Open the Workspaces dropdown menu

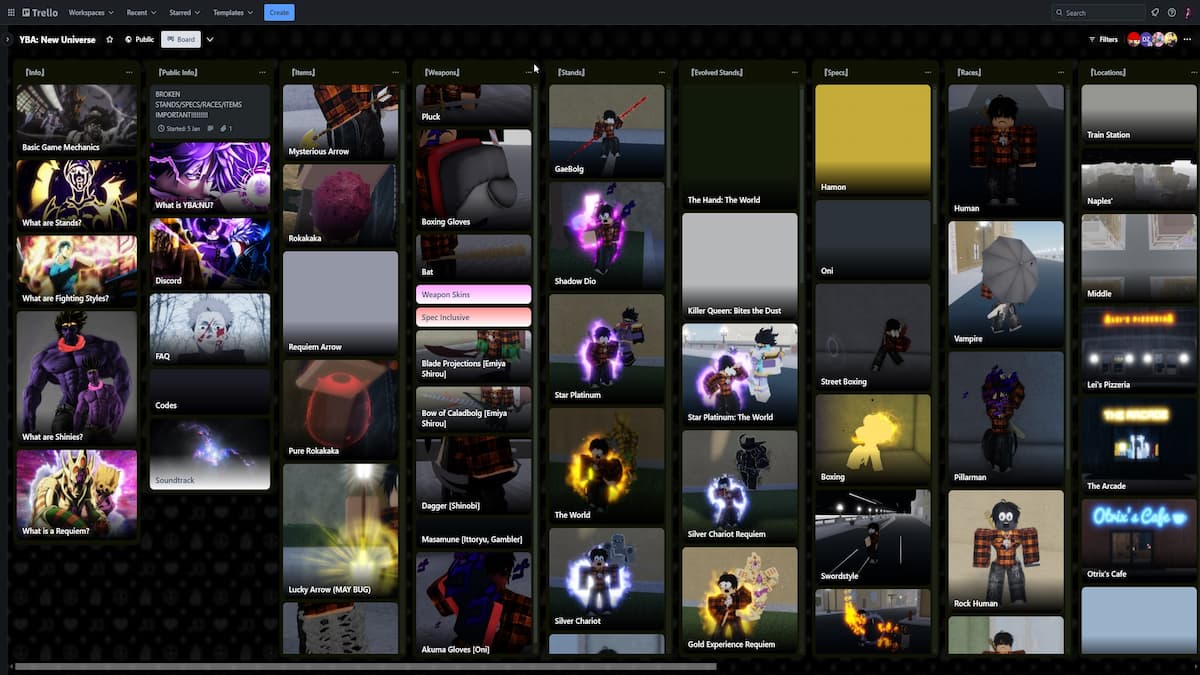pos(90,13)
